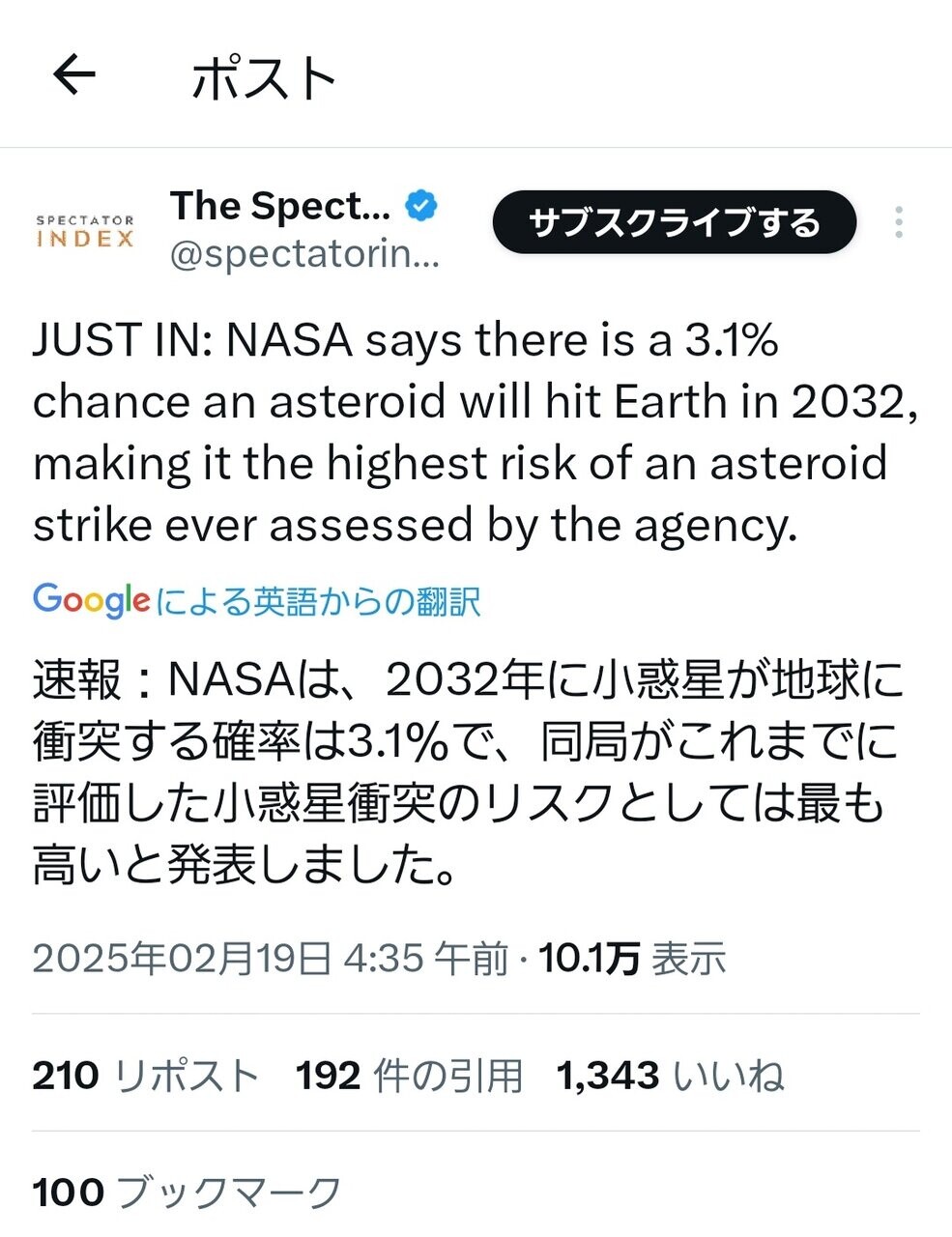Tap the 3.1% figure in English text

click(732, 340)
